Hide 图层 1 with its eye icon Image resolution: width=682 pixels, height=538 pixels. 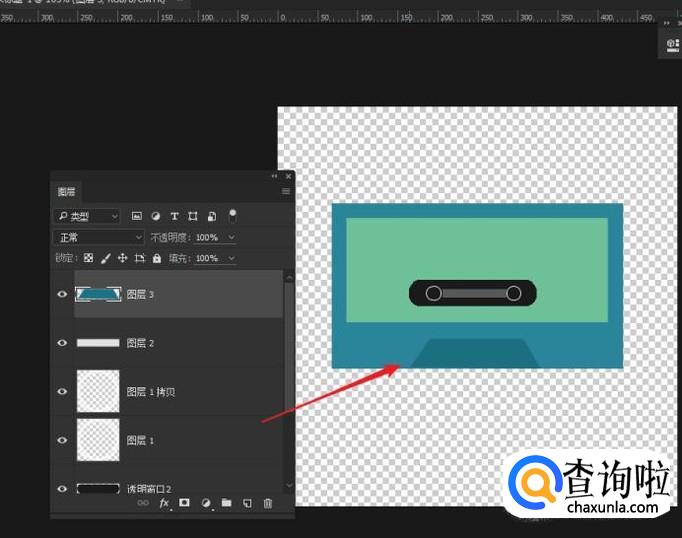pyautogui.click(x=62, y=440)
